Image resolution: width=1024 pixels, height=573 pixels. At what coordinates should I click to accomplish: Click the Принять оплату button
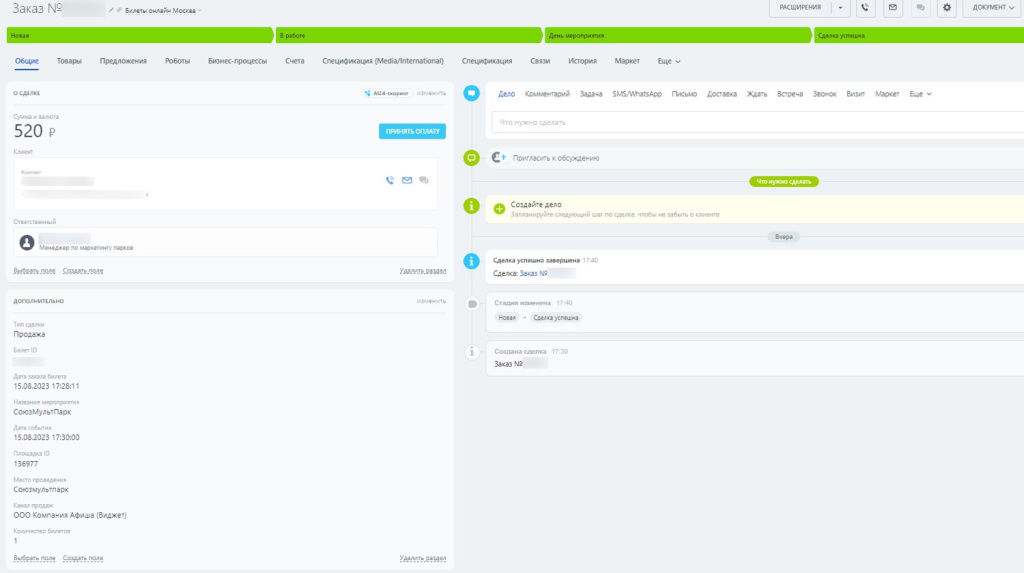pos(412,131)
